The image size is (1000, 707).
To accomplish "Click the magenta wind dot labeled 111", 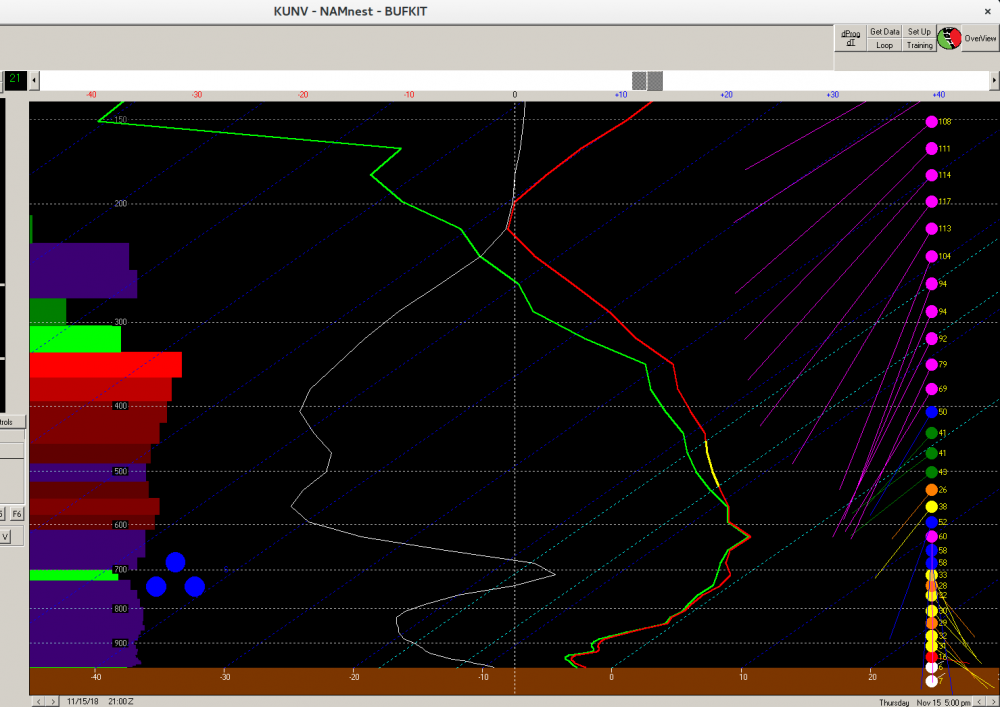I will (932, 149).
